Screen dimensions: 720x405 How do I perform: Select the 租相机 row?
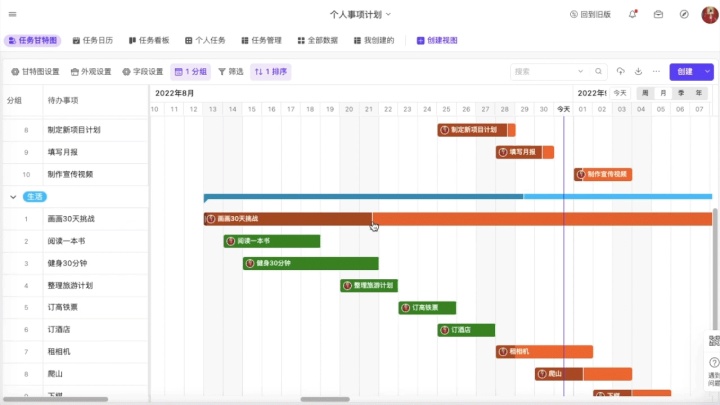click(x=76, y=352)
